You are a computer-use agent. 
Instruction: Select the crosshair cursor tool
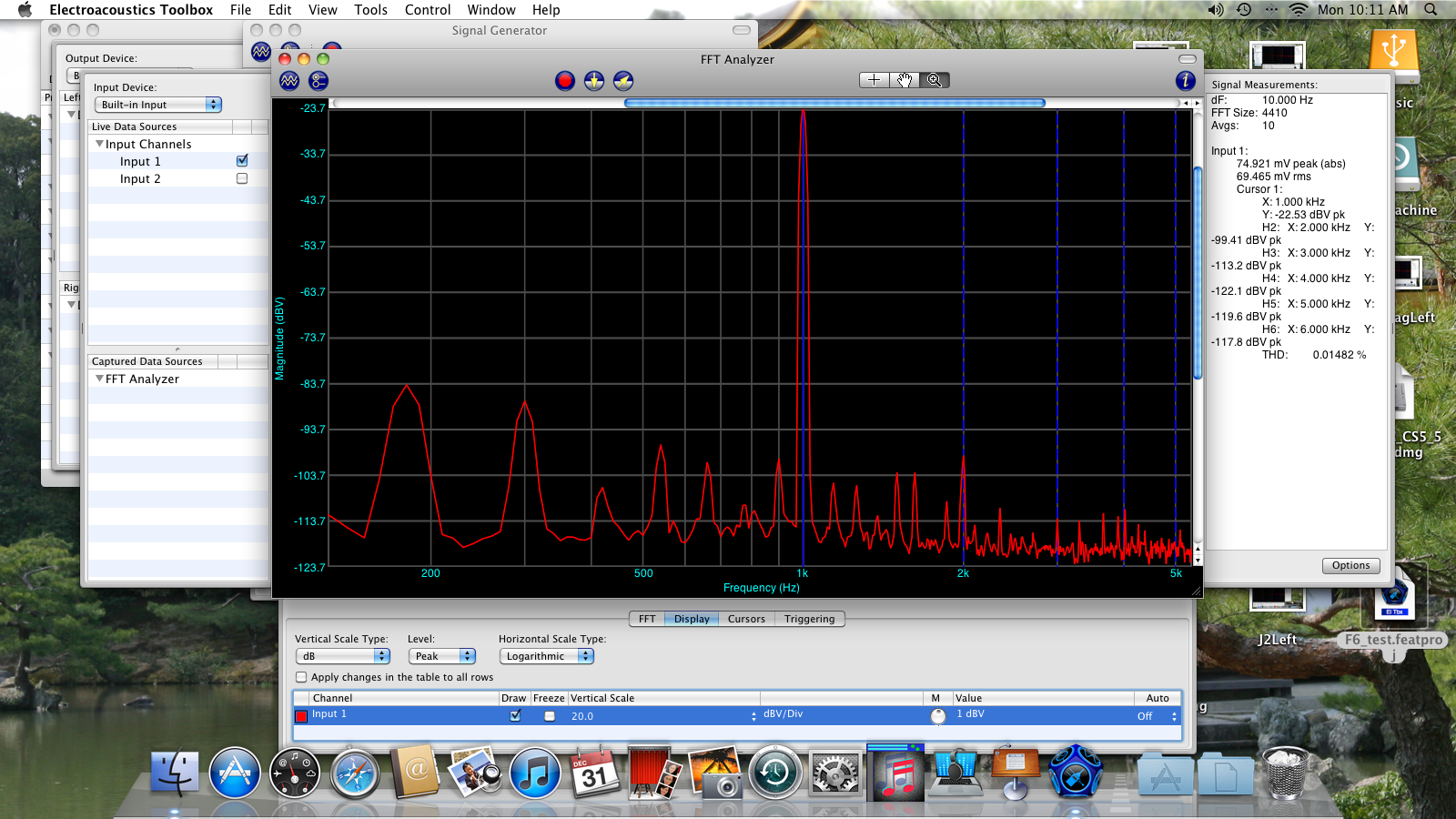tap(875, 80)
